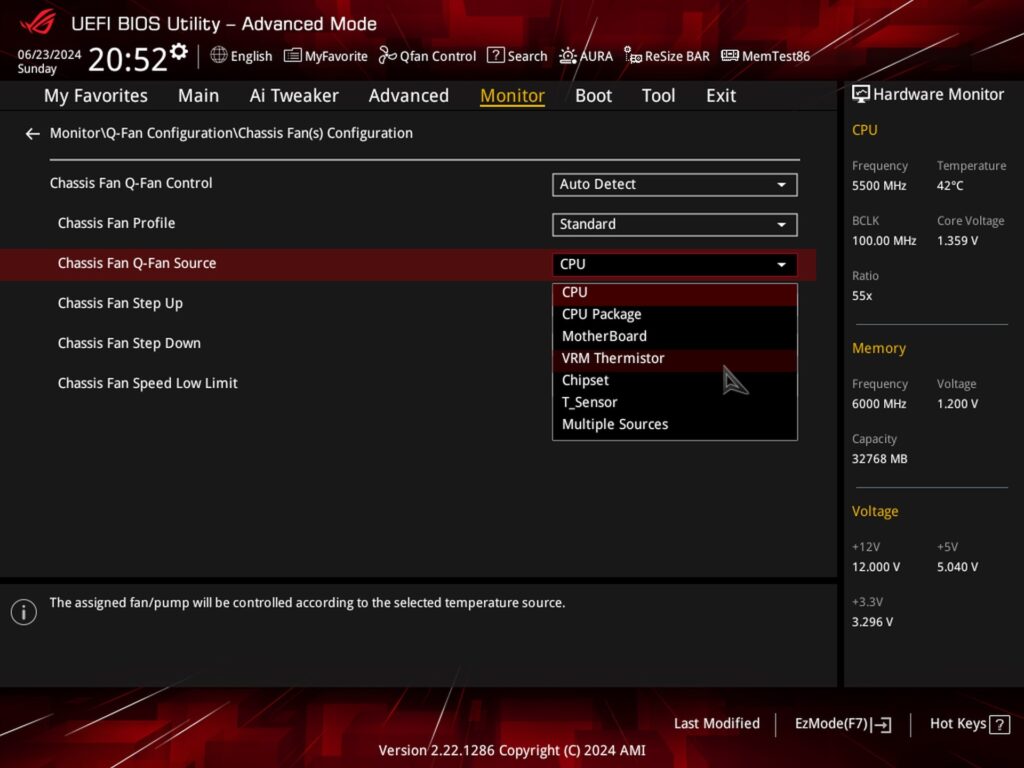Open the Exit tab
This screenshot has height=768, width=1024.
tap(721, 96)
